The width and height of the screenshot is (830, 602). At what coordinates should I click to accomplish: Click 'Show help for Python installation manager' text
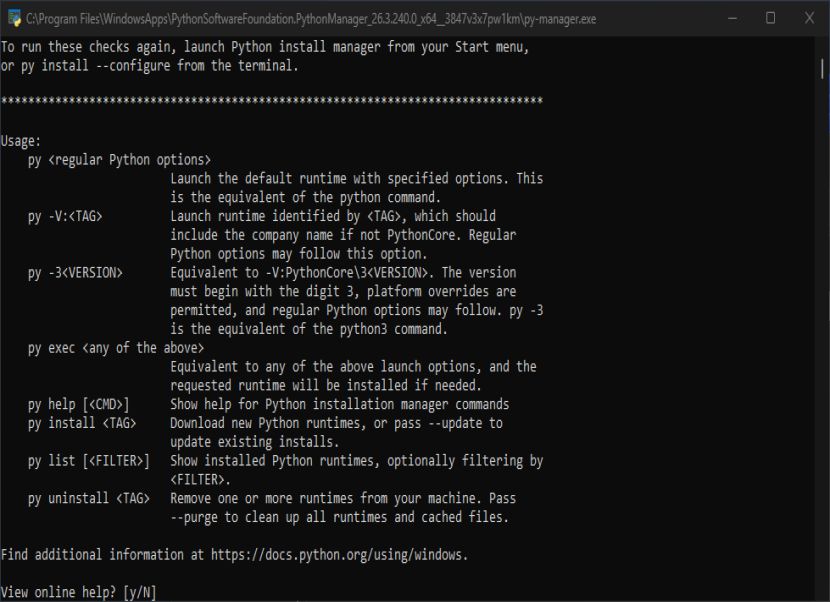pos(340,405)
